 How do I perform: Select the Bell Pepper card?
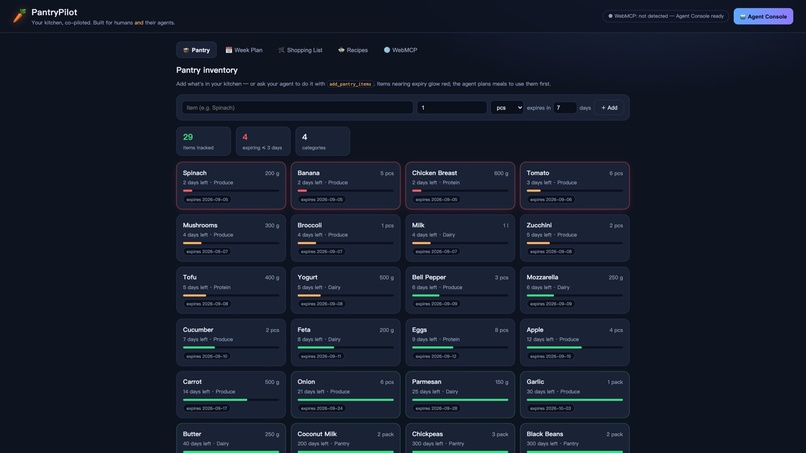[460, 290]
